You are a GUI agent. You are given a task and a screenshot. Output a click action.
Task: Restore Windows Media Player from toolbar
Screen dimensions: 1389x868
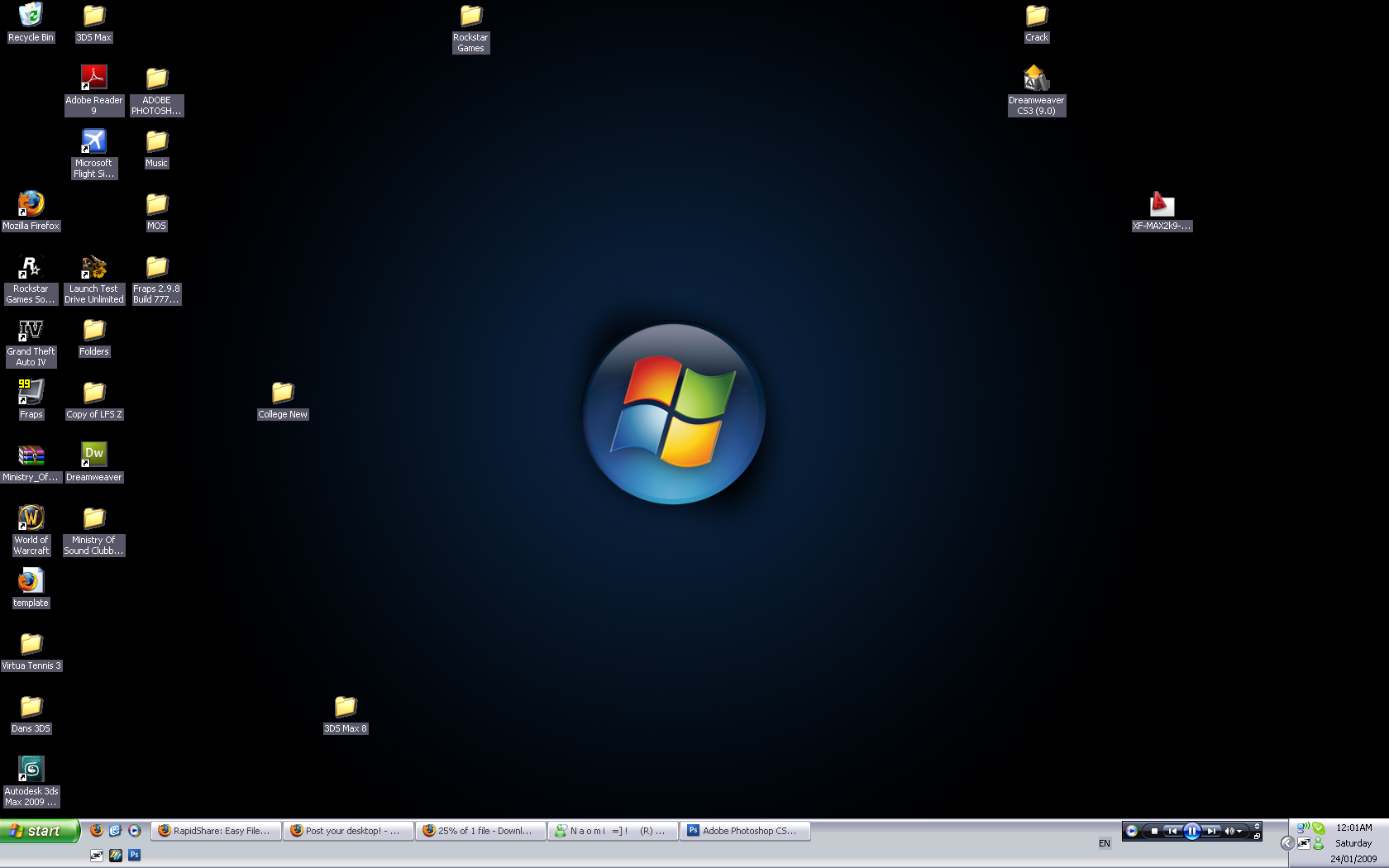[1257, 836]
